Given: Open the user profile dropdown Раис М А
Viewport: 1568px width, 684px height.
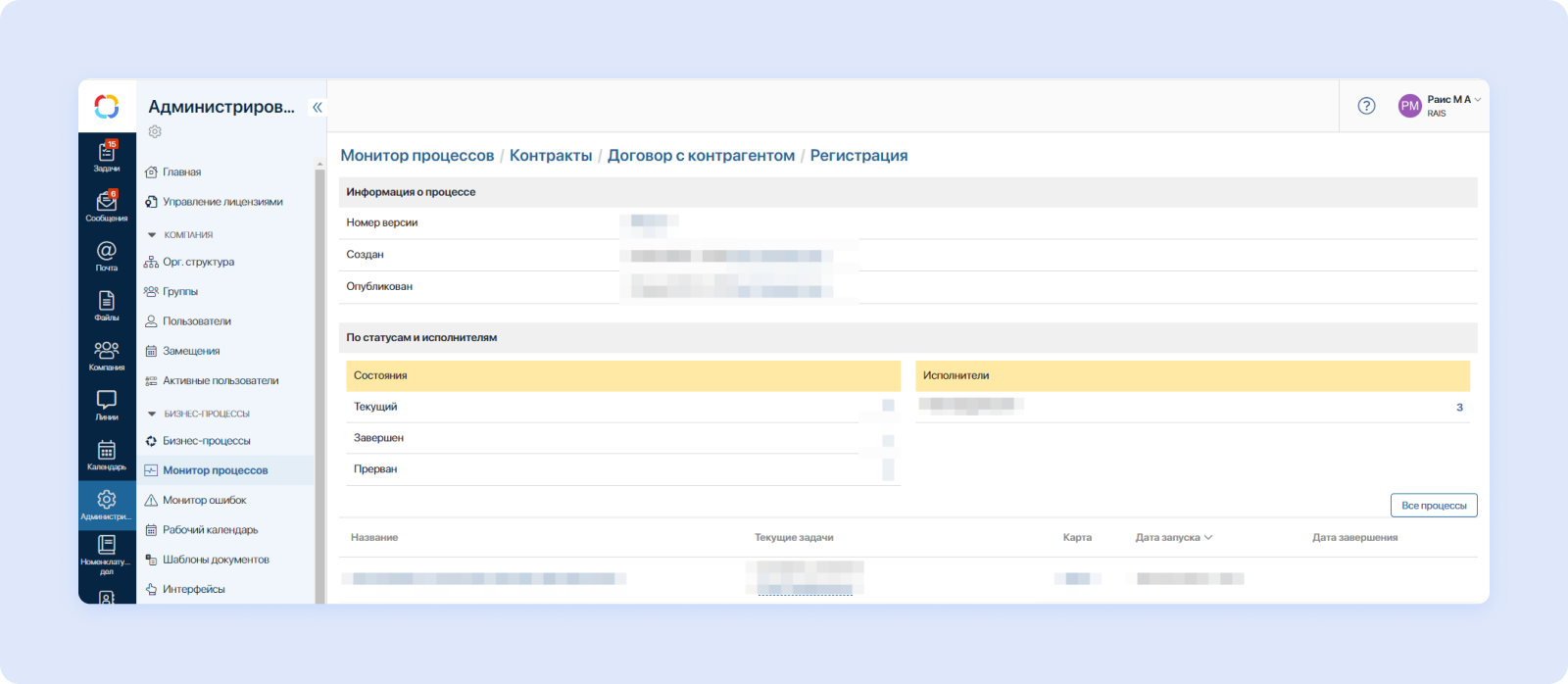Looking at the screenshot, I should [1440, 106].
